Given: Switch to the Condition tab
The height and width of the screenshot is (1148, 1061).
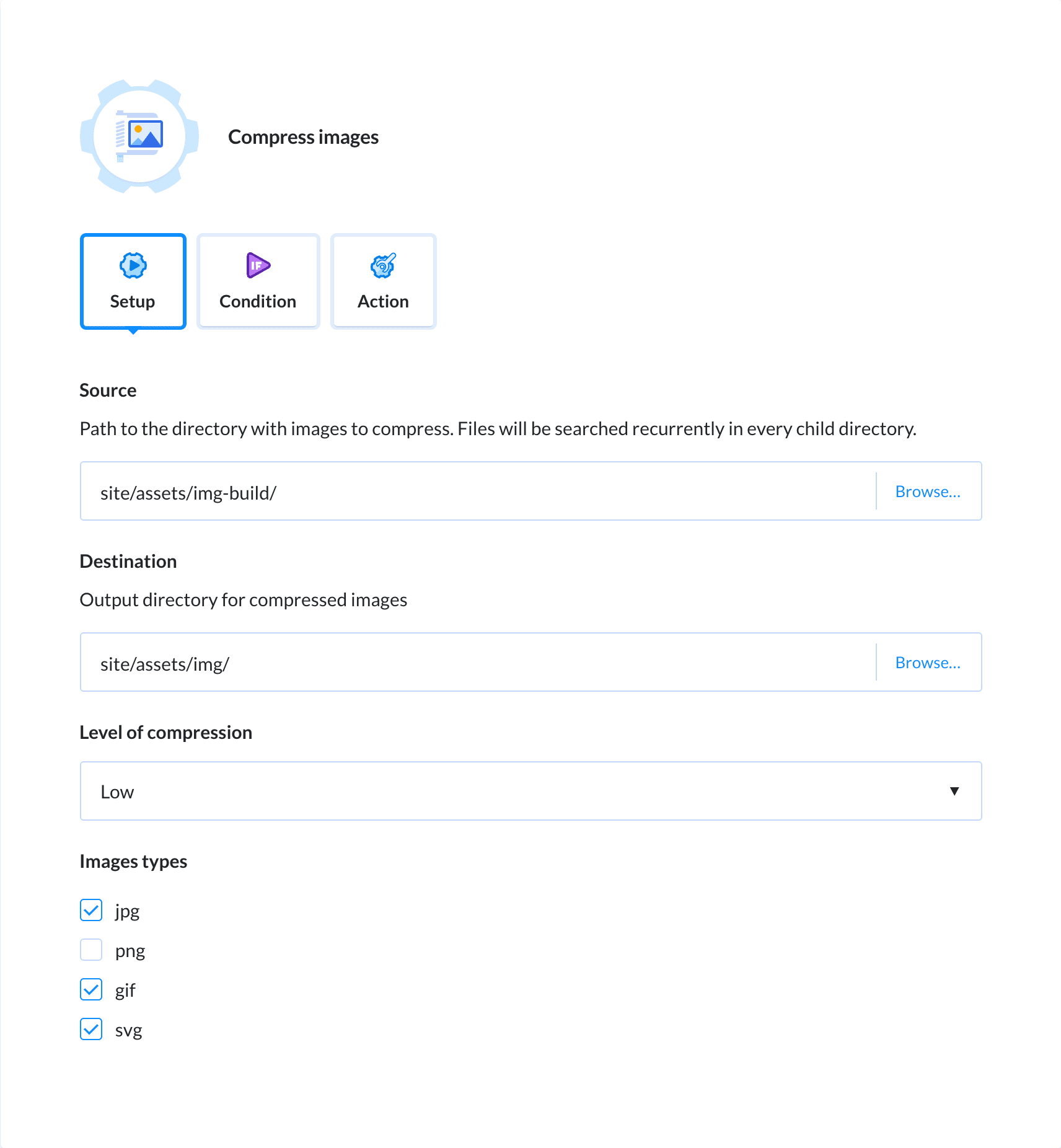Looking at the screenshot, I should click(257, 281).
